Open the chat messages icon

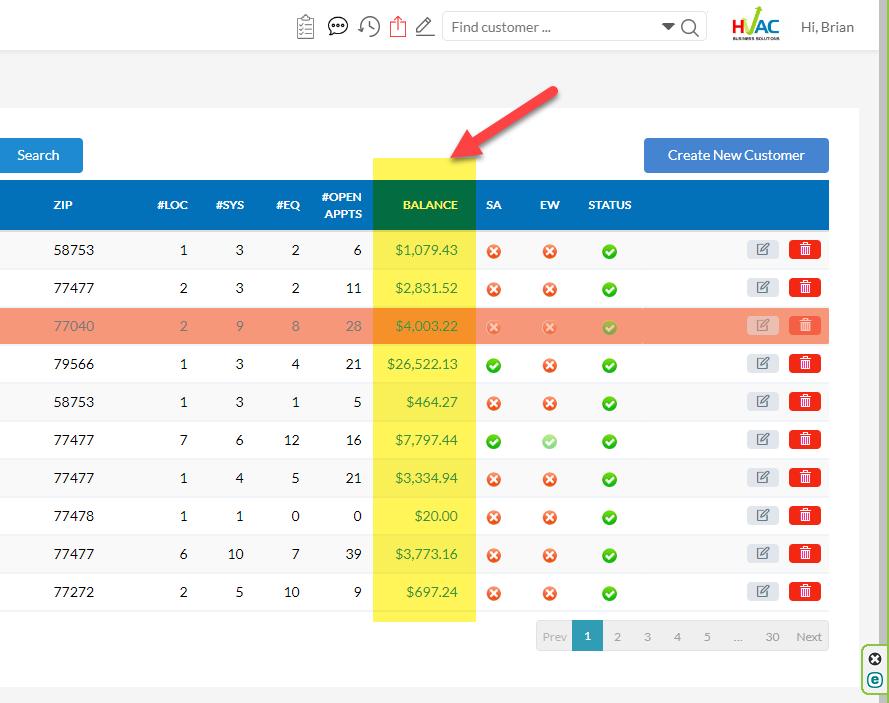pyautogui.click(x=338, y=26)
